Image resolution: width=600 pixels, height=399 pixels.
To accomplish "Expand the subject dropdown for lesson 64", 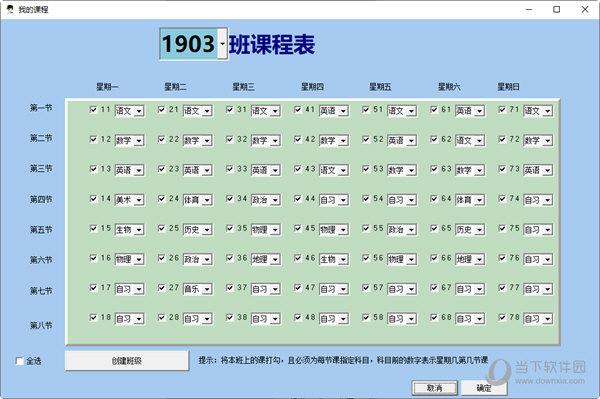I will point(479,200).
